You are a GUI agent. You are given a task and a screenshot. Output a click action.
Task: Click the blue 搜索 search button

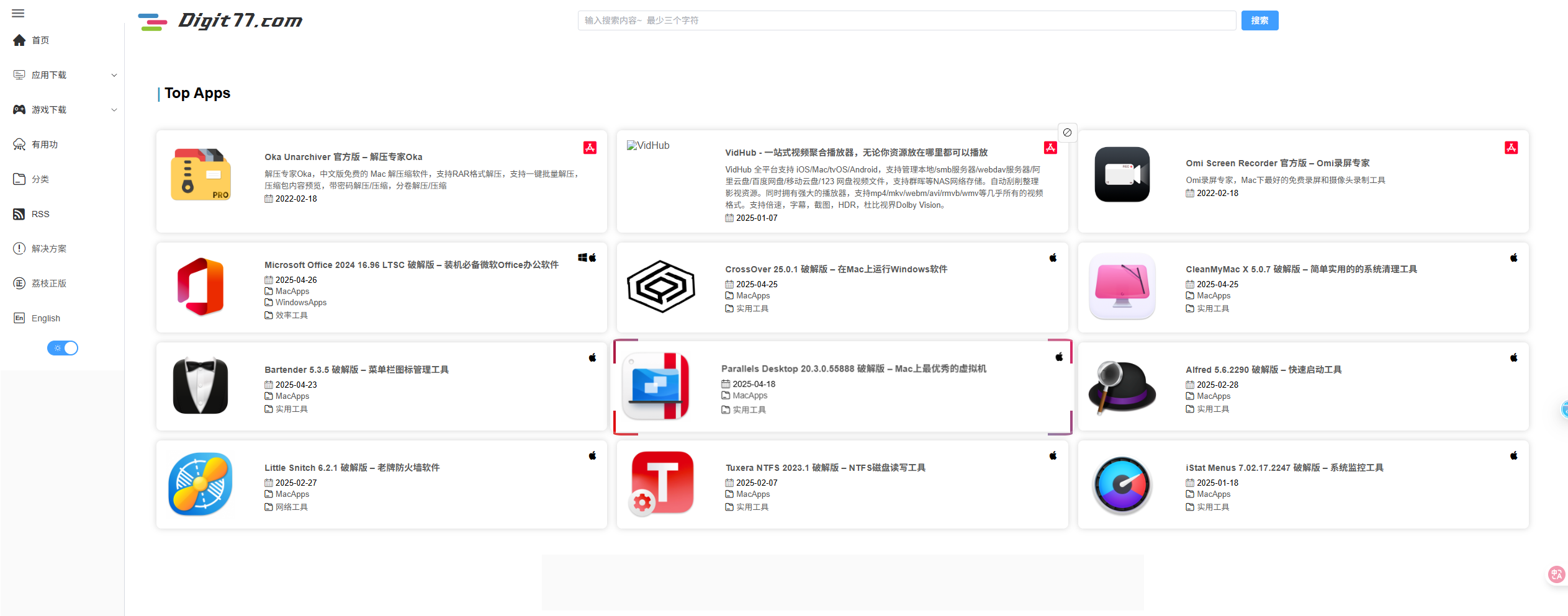[1259, 20]
